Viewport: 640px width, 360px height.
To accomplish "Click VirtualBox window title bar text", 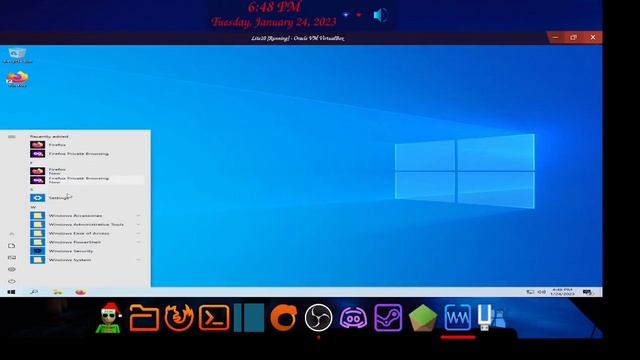I will coord(298,38).
